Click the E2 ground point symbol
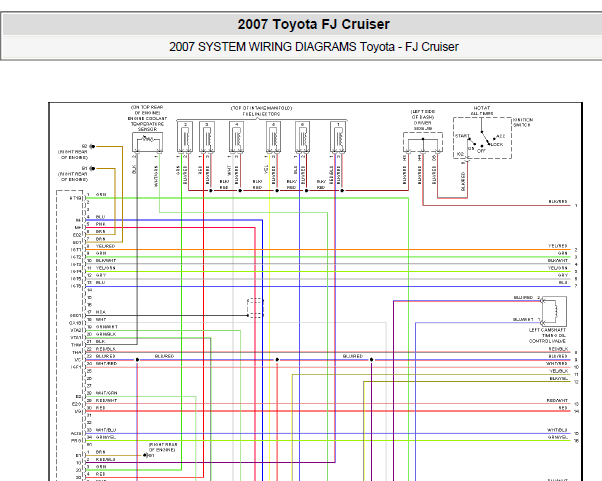Viewport: 602px width, 481px height. 92,146
